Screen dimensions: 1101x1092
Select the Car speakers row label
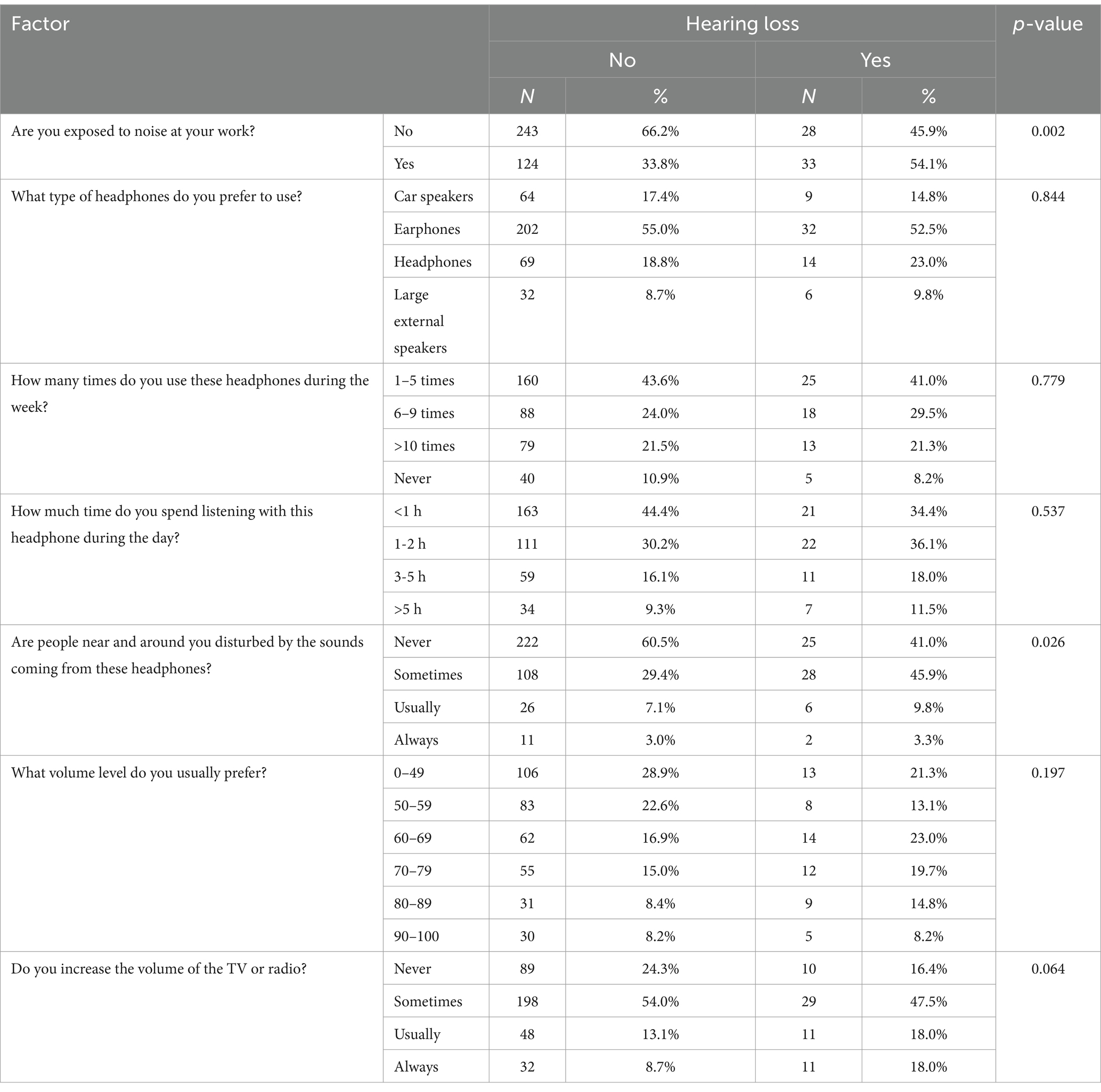tap(433, 197)
